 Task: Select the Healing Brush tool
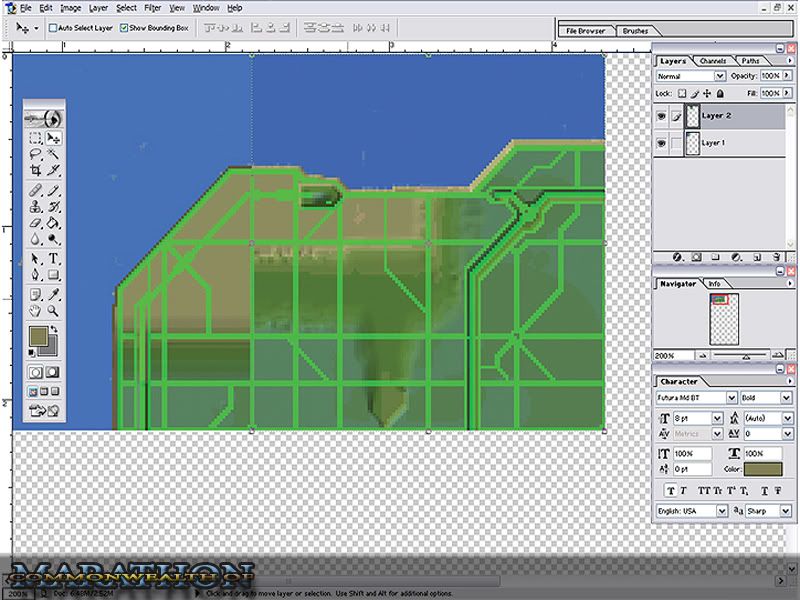click(35, 191)
